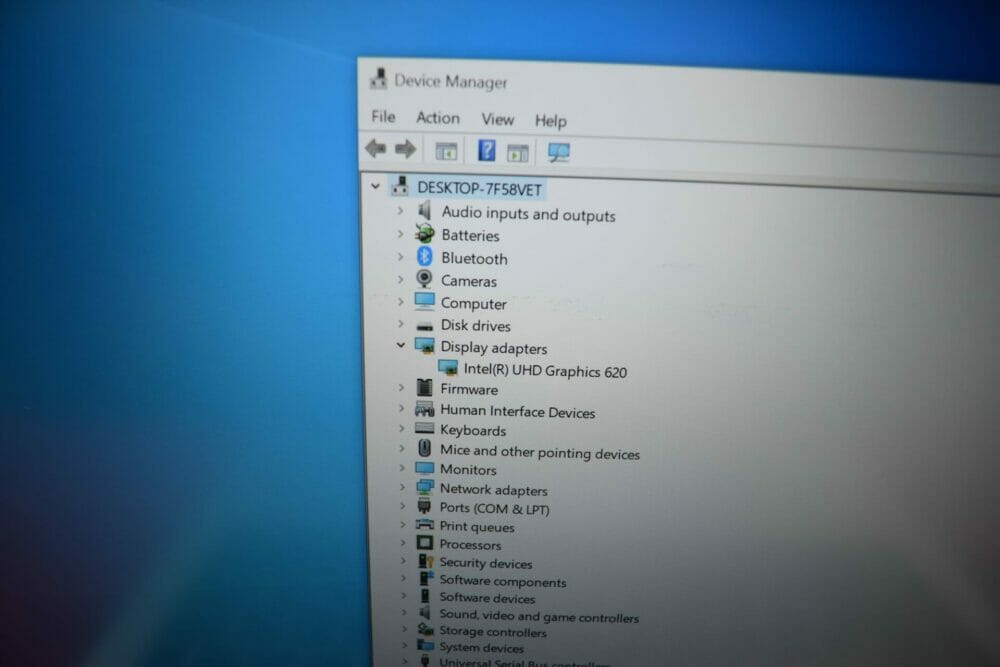Select the "Intel(R) UHD Graphics 620" device text
The height and width of the screenshot is (667, 1000).
click(x=545, y=370)
